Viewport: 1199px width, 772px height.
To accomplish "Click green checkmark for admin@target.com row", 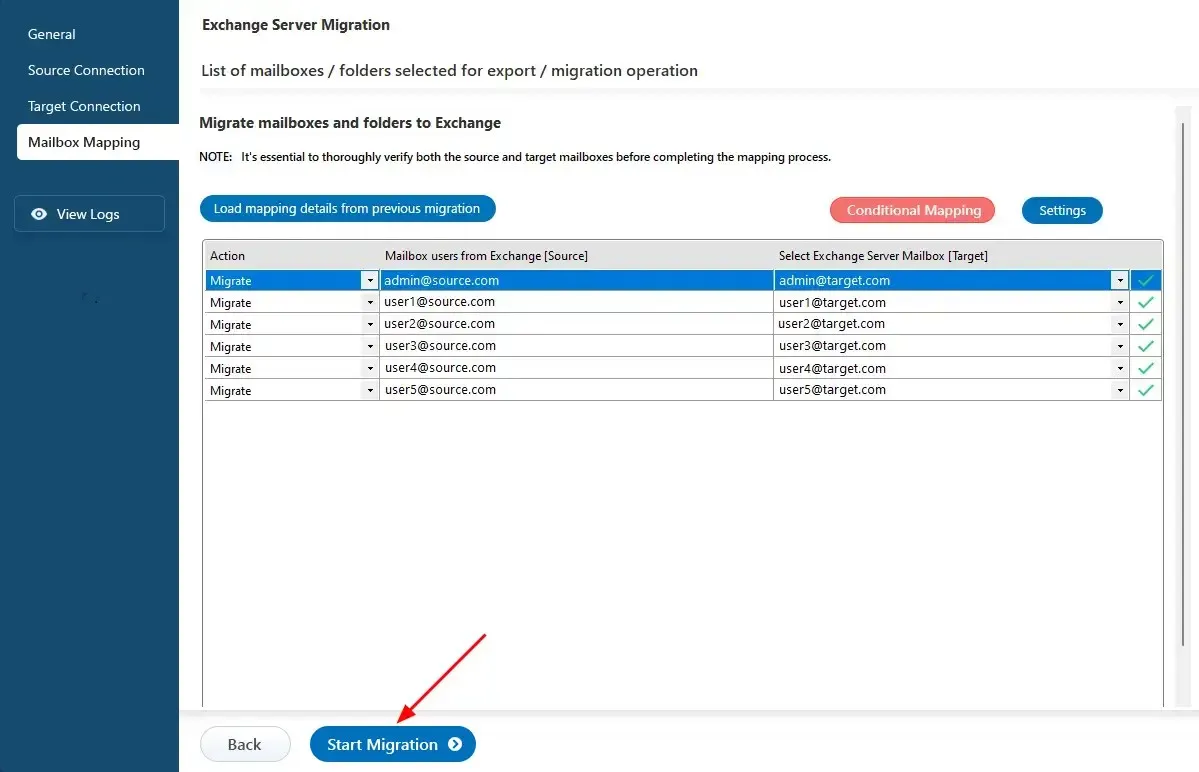I will [1145, 281].
